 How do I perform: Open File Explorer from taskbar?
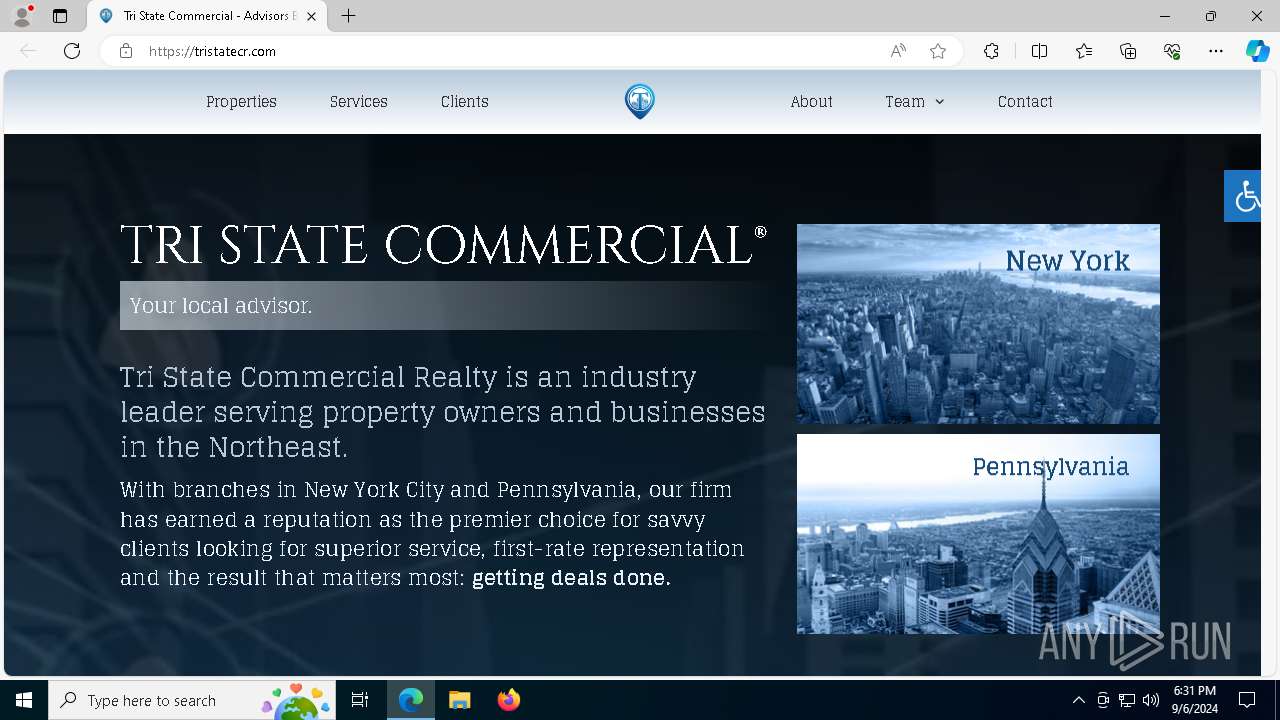click(x=460, y=700)
